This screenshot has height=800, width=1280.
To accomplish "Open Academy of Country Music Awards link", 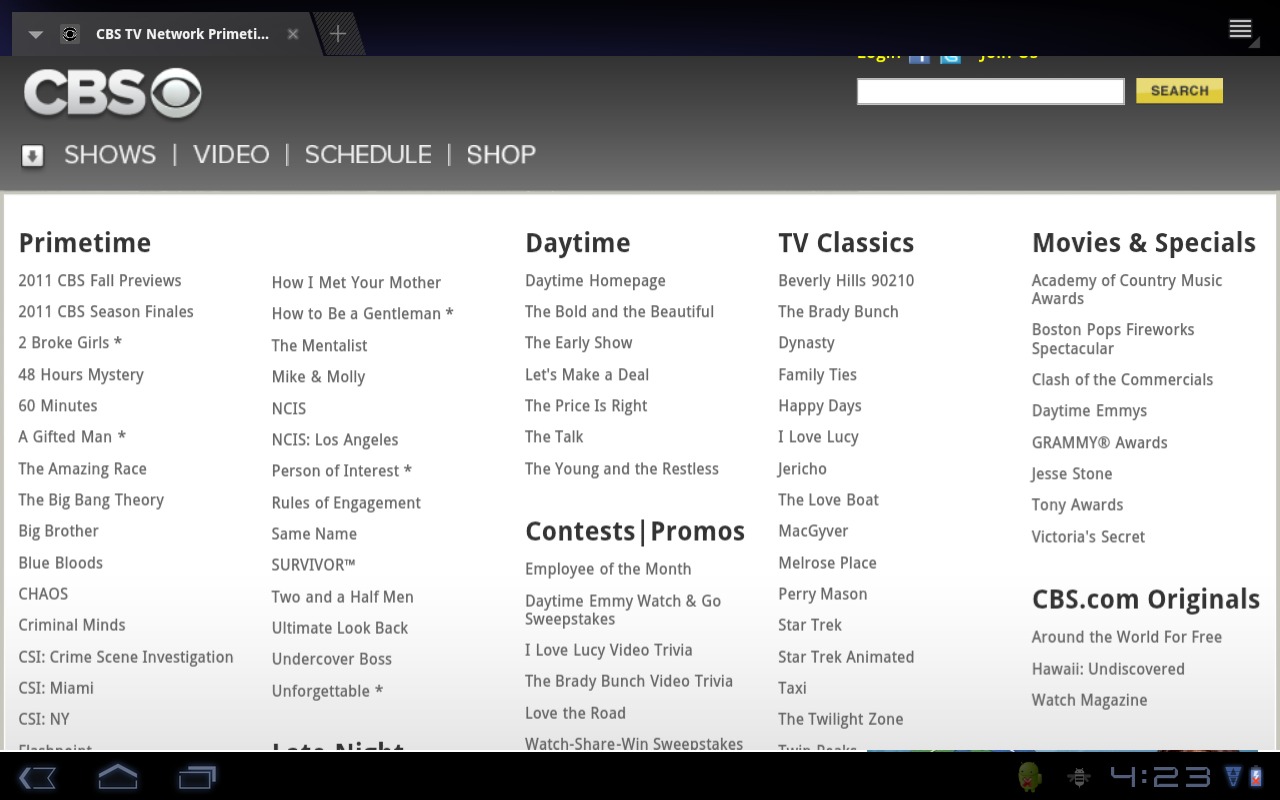I will [1127, 290].
